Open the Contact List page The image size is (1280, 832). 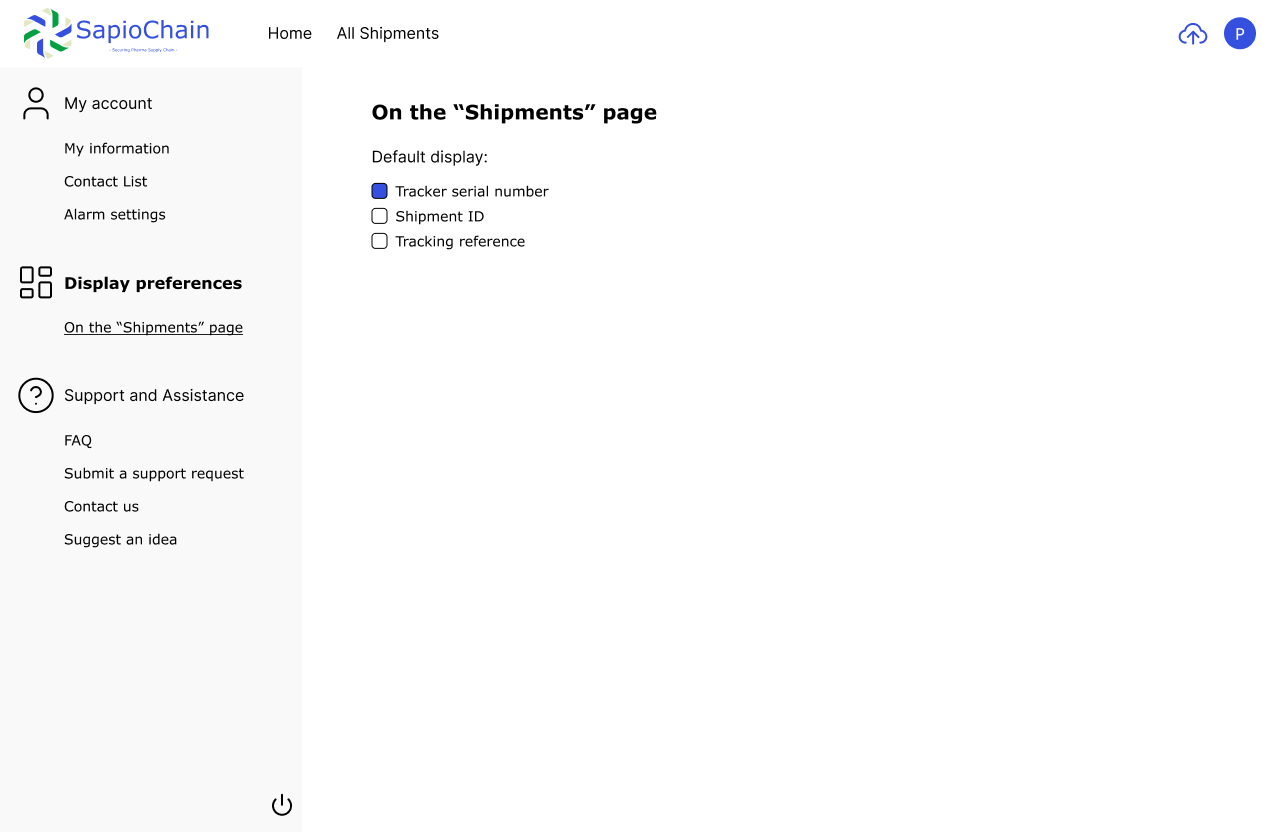pos(106,181)
